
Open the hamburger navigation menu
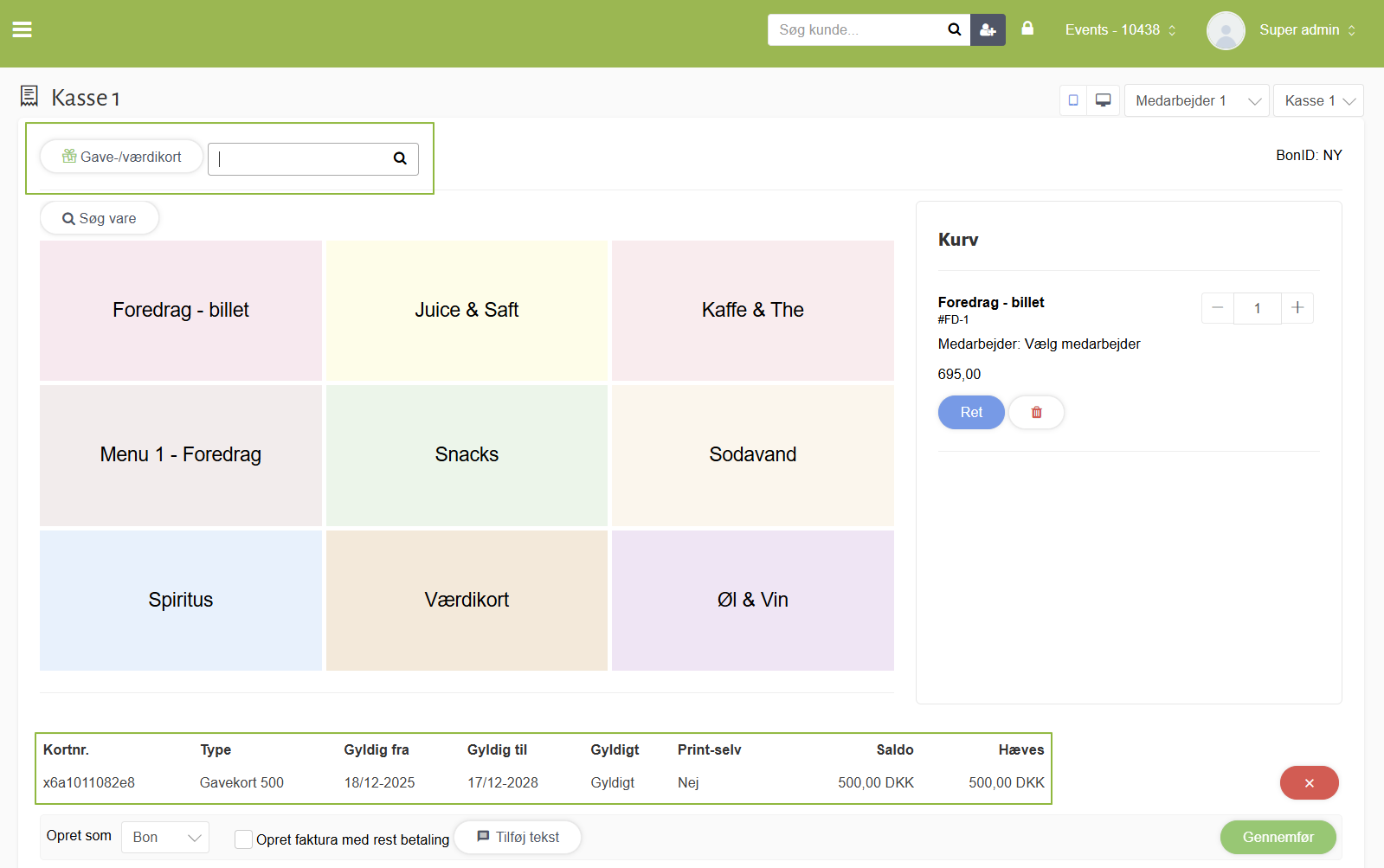click(23, 29)
